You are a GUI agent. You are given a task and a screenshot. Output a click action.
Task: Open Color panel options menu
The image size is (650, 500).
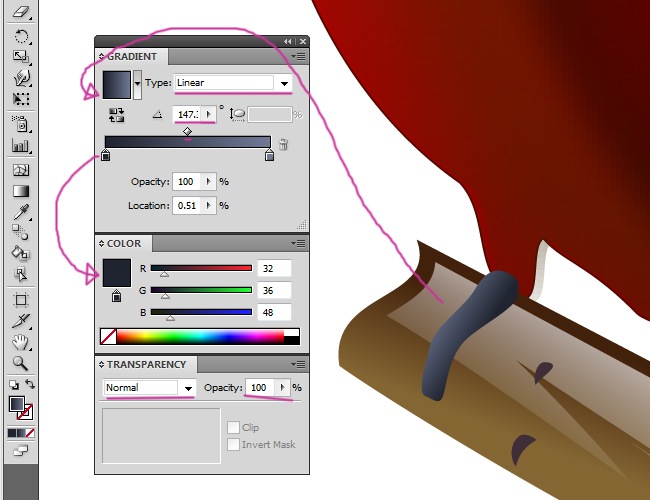click(298, 243)
